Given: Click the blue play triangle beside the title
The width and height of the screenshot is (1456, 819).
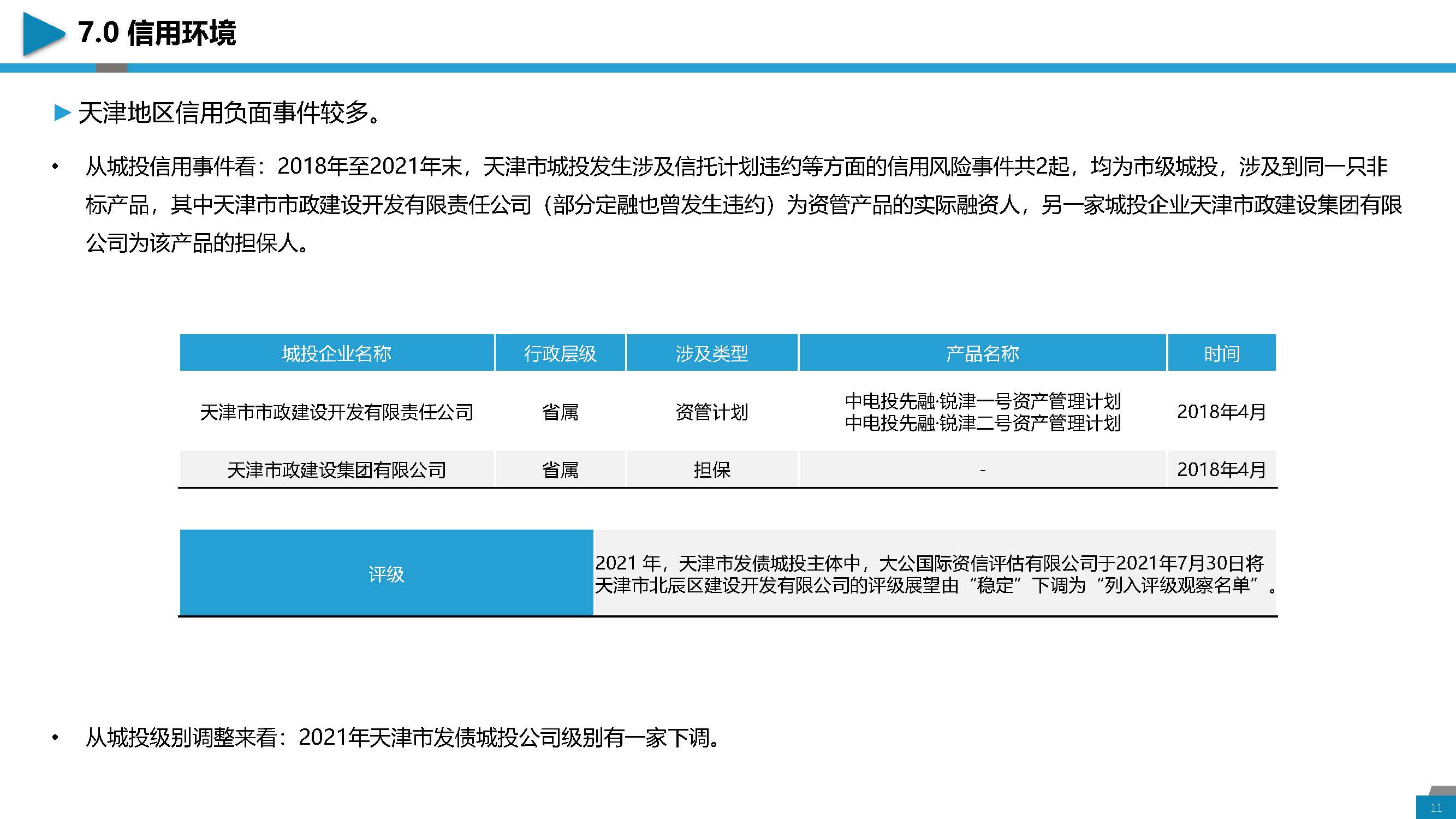Looking at the screenshot, I should click(x=44, y=34).
